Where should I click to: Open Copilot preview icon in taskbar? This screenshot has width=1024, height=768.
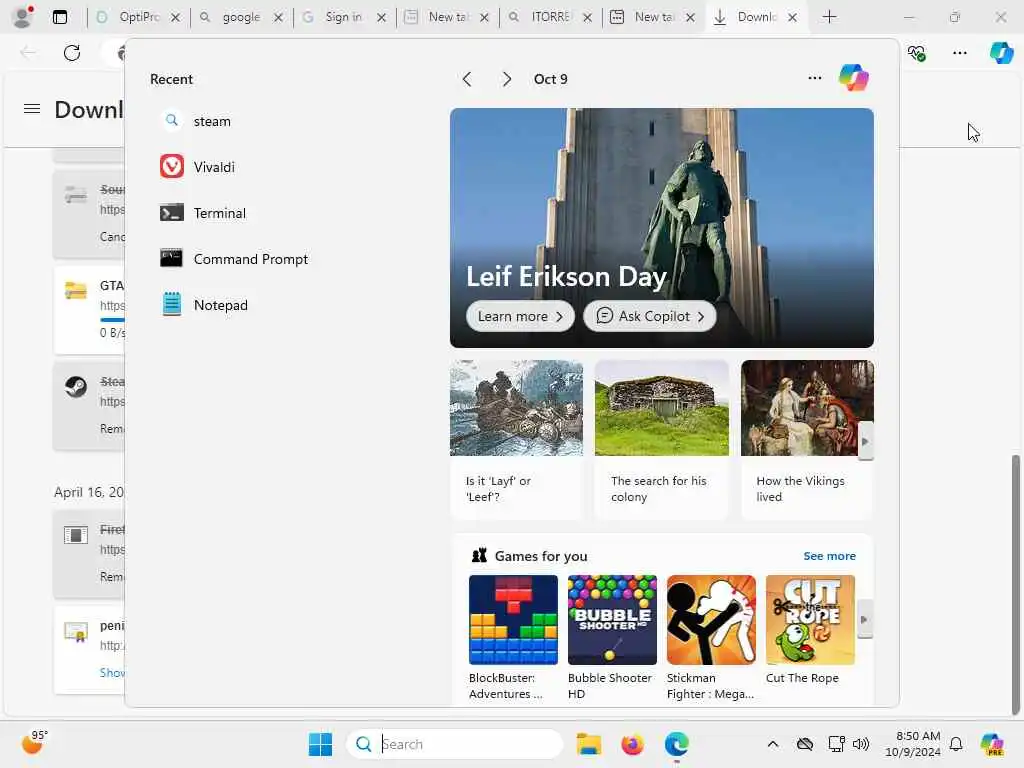click(x=992, y=744)
